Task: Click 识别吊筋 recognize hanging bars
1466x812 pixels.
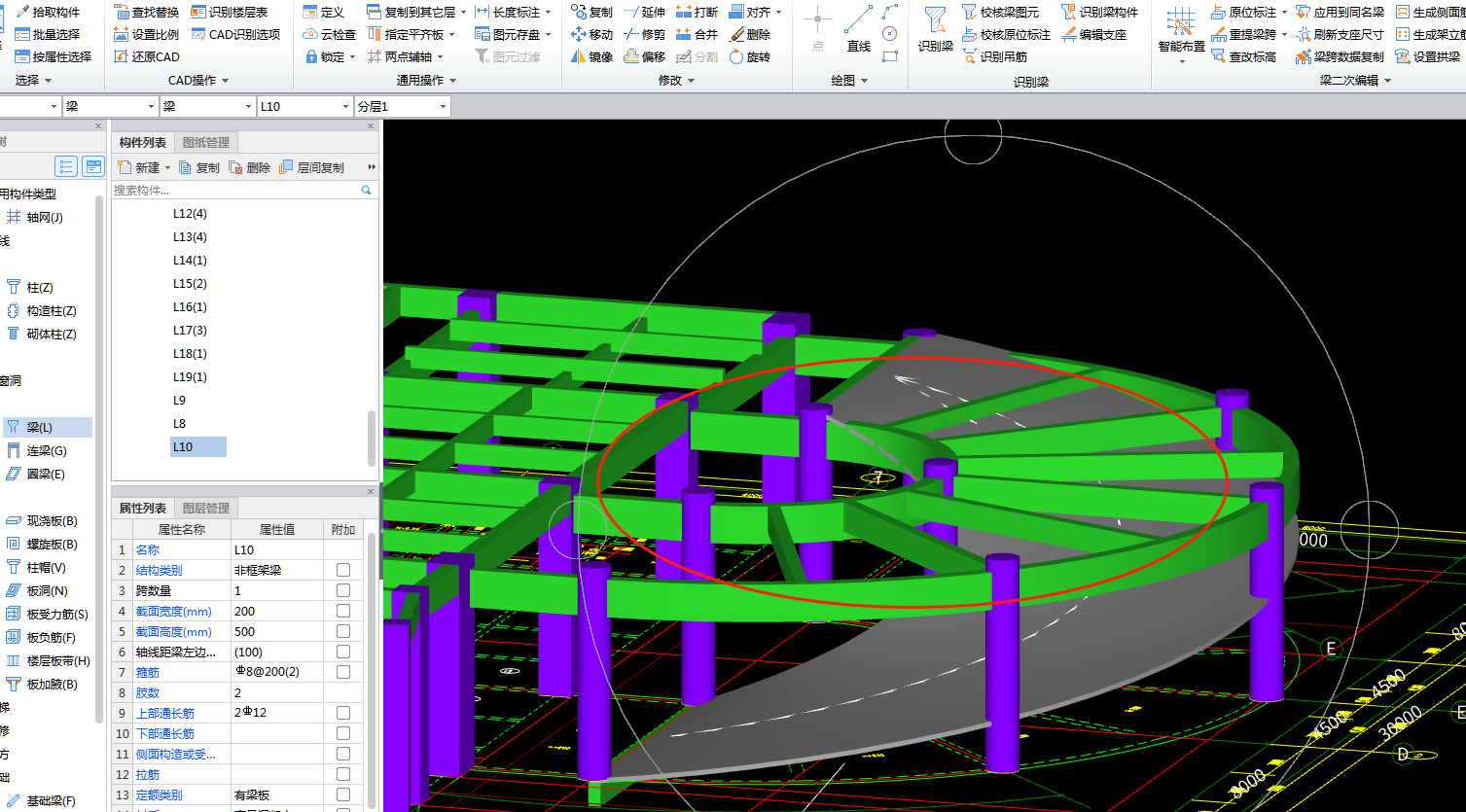Action: (x=994, y=56)
